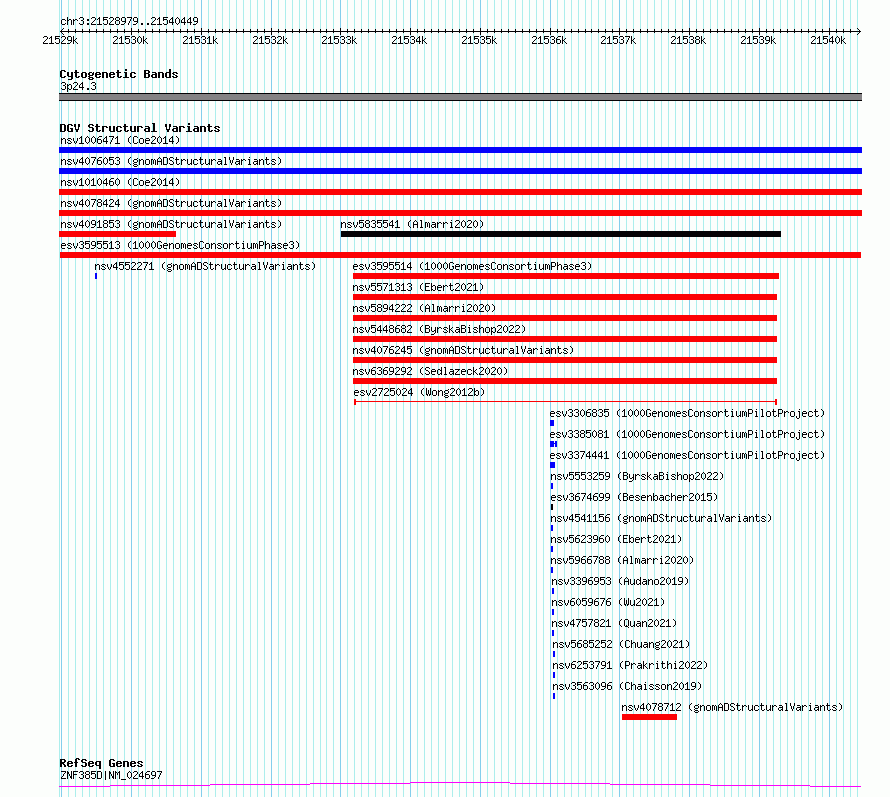Click the nsv4076245 gnomAD label
This screenshot has height=797, width=890.
pyautogui.click(x=463, y=350)
